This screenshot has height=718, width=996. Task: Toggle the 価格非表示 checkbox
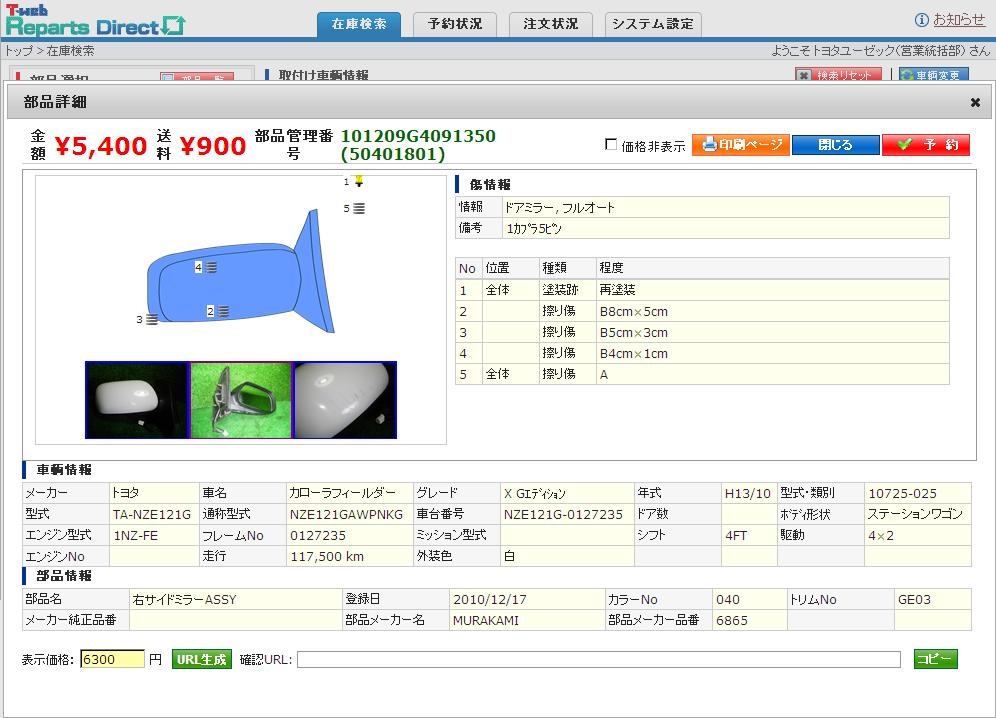coord(611,145)
